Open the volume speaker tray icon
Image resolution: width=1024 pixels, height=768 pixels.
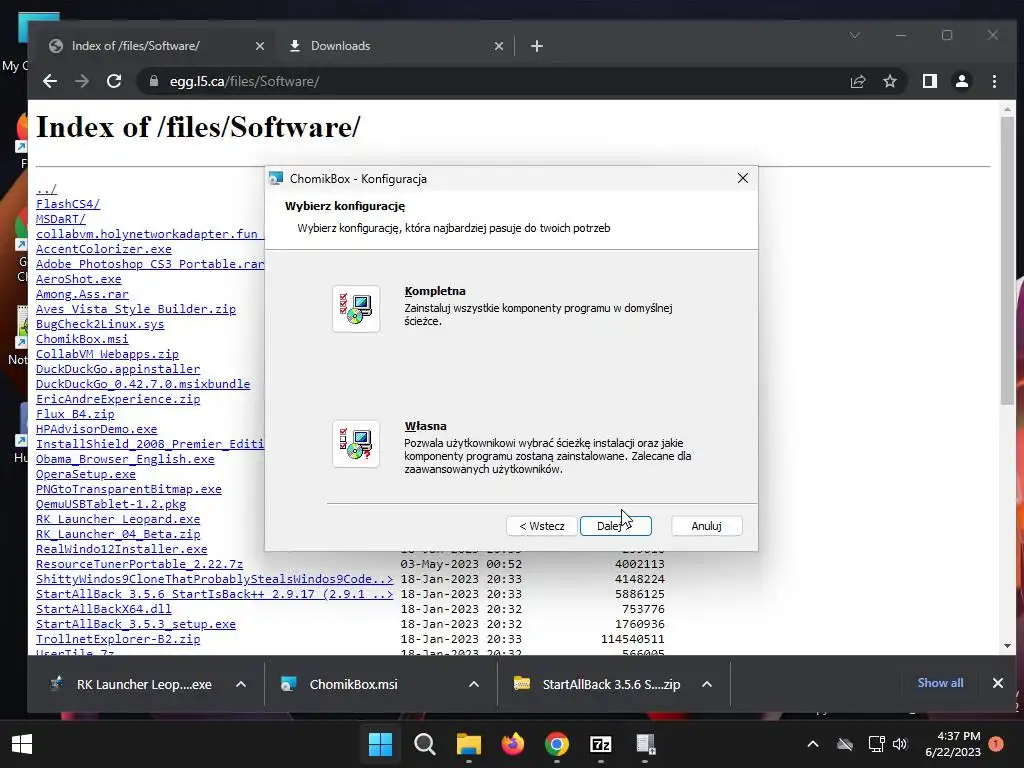pos(900,744)
